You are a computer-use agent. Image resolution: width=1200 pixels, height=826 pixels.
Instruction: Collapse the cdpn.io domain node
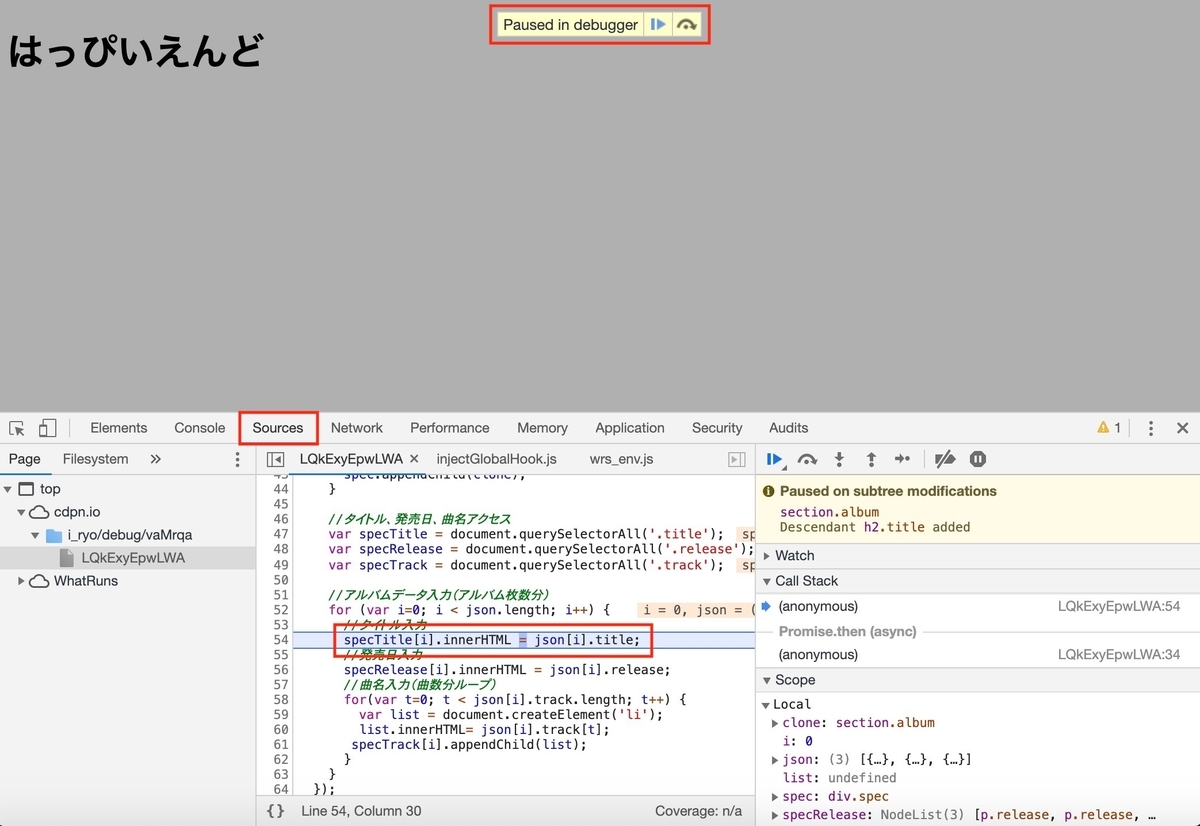coord(23,512)
